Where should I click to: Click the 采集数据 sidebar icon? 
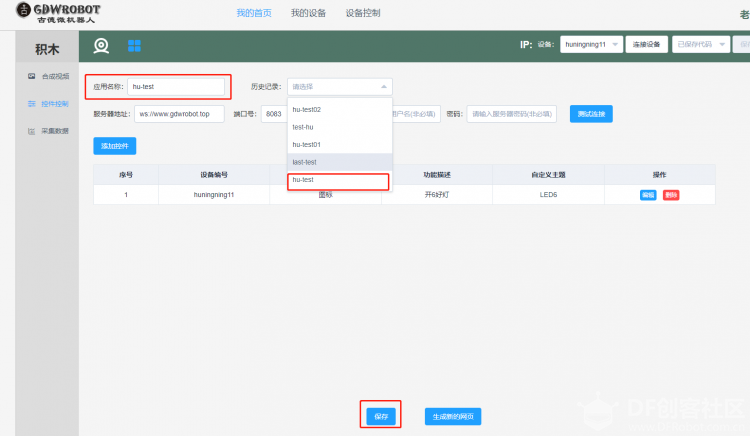pyautogui.click(x=32, y=131)
